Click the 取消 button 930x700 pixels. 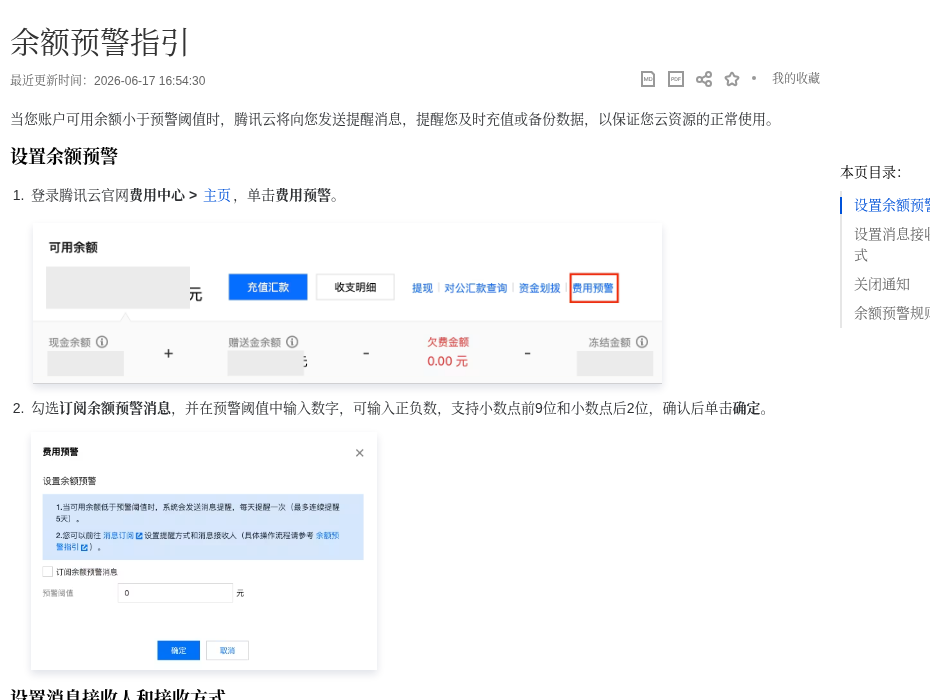coord(227,650)
